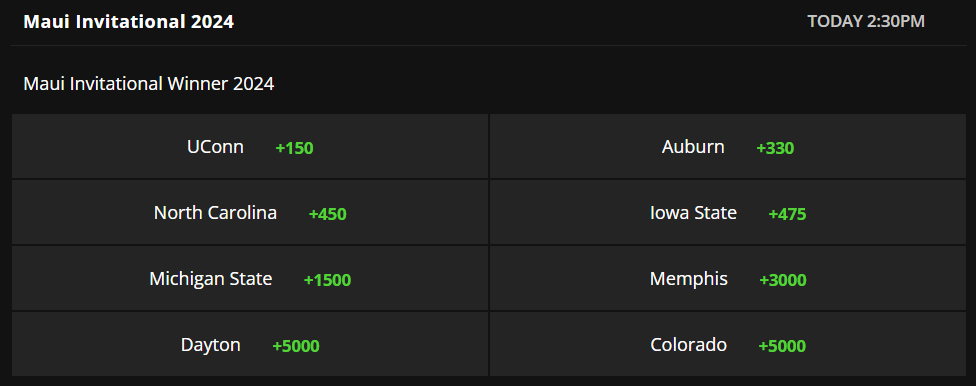Click the +3000 odds next to Memphis

tap(782, 280)
